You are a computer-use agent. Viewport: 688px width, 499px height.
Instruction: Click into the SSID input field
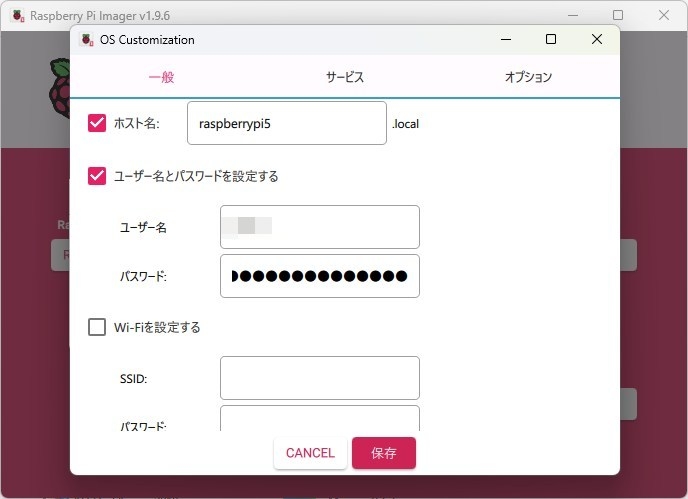click(x=319, y=378)
